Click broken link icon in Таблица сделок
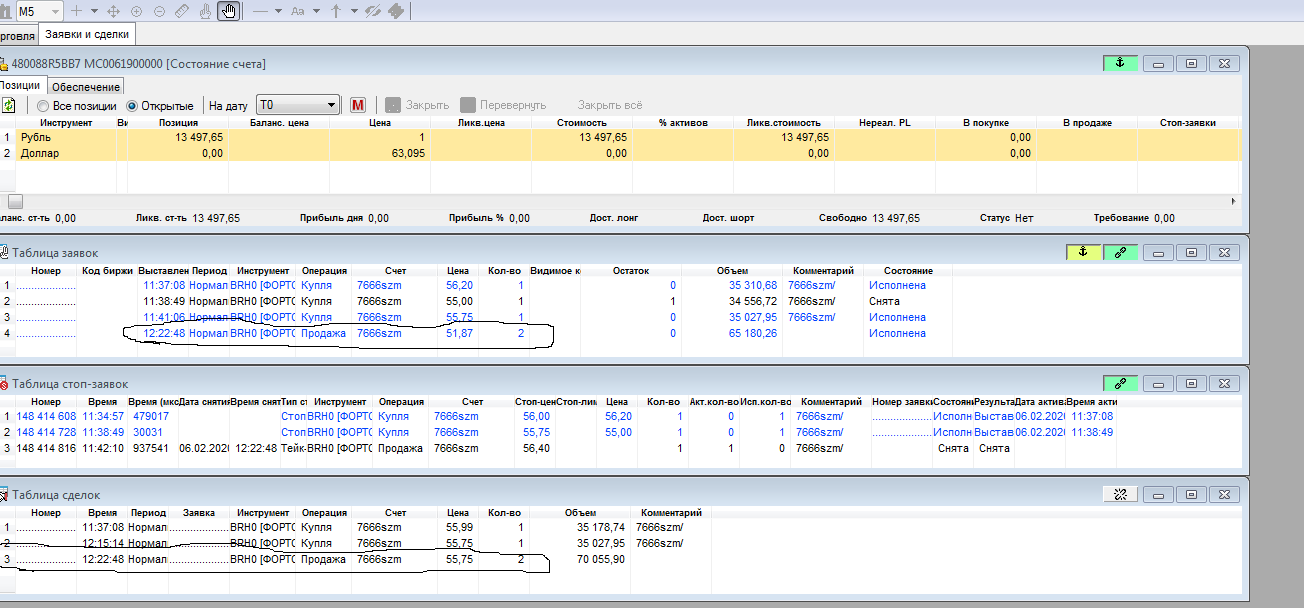 click(x=1120, y=494)
